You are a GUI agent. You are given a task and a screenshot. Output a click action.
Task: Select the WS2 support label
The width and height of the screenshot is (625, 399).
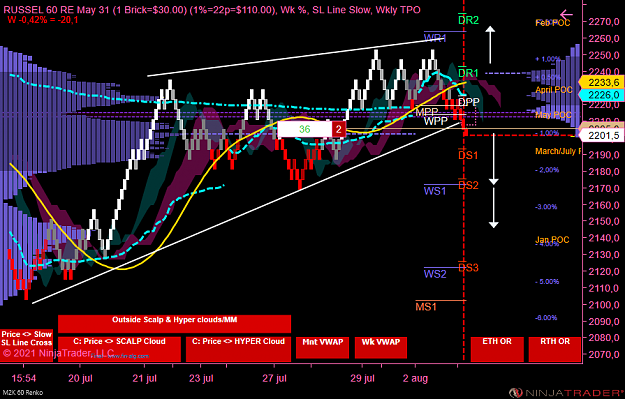click(435, 274)
